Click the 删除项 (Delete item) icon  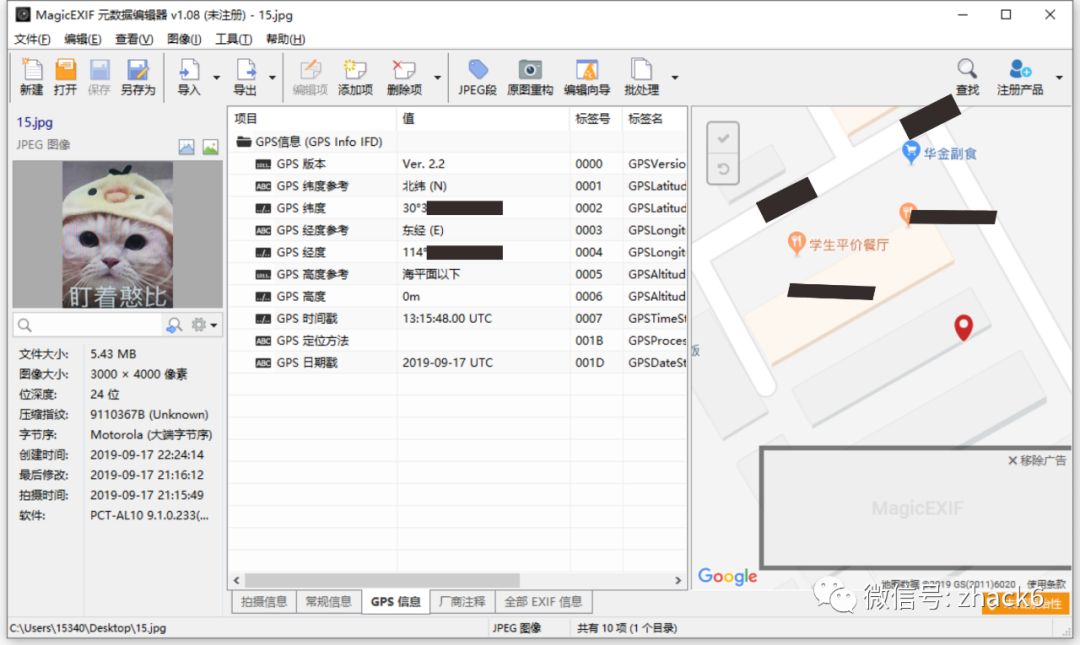point(404,76)
